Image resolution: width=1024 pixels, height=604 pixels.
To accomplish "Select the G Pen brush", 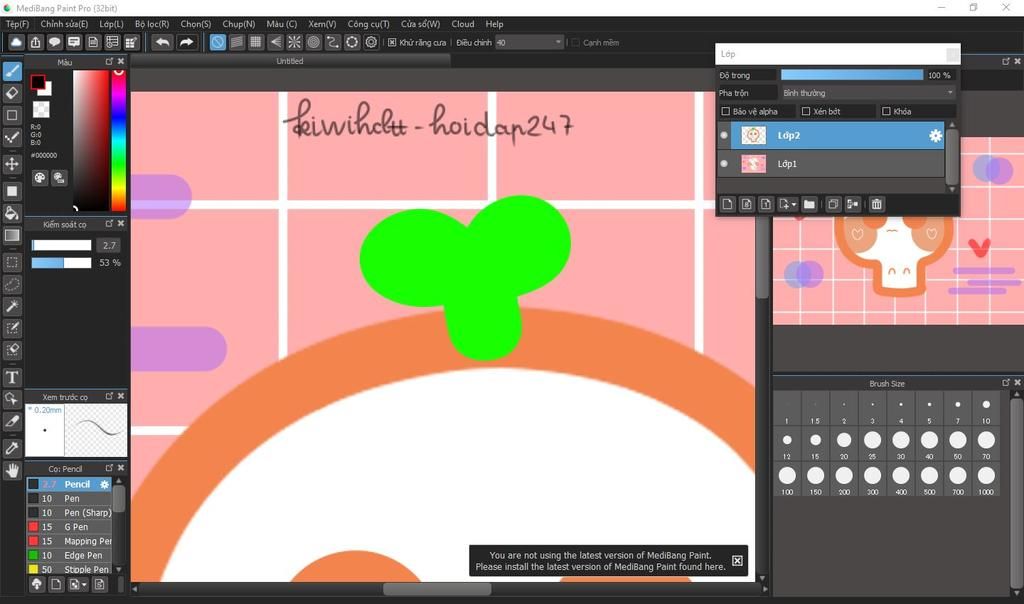I will pyautogui.click(x=69, y=527).
